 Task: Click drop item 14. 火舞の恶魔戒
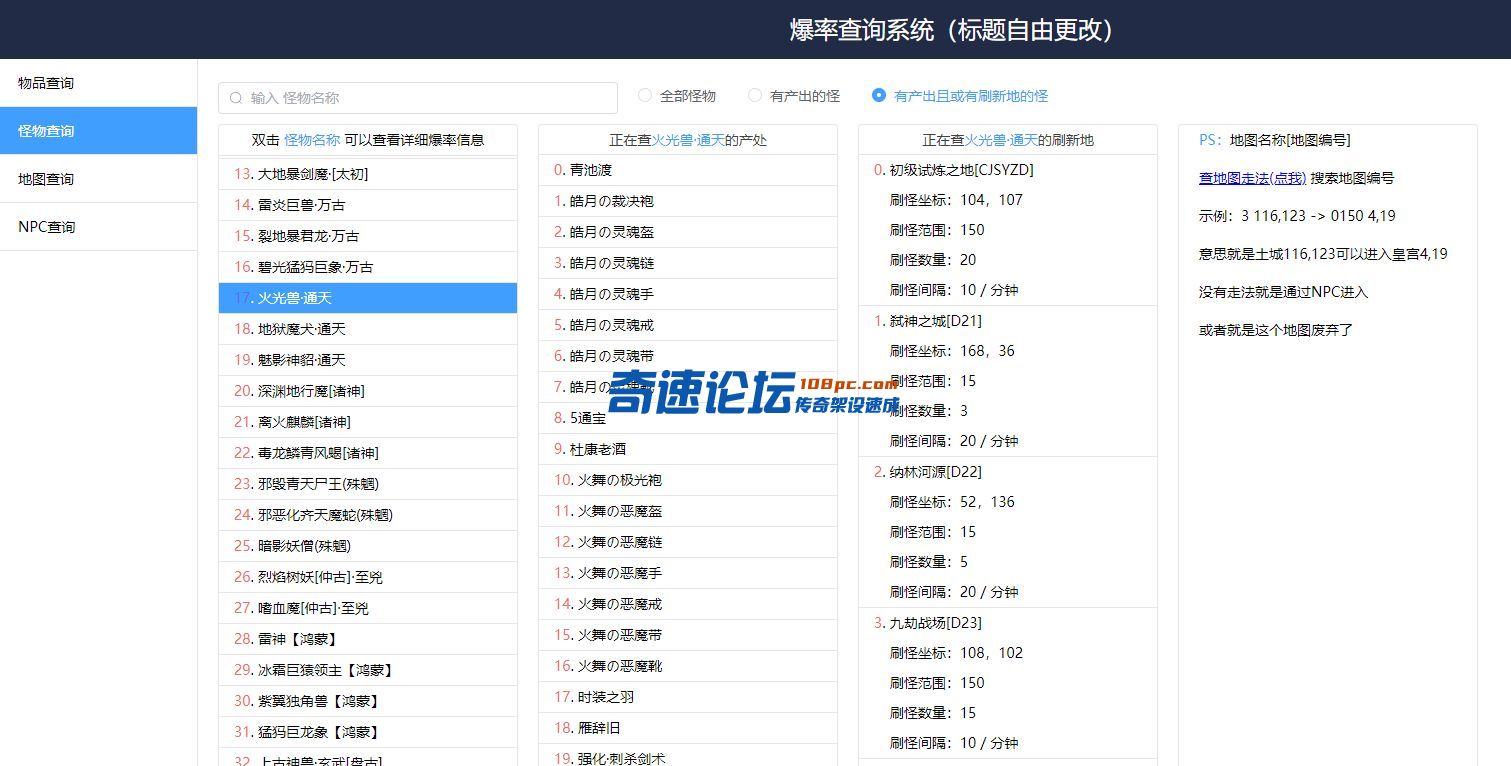pos(688,604)
